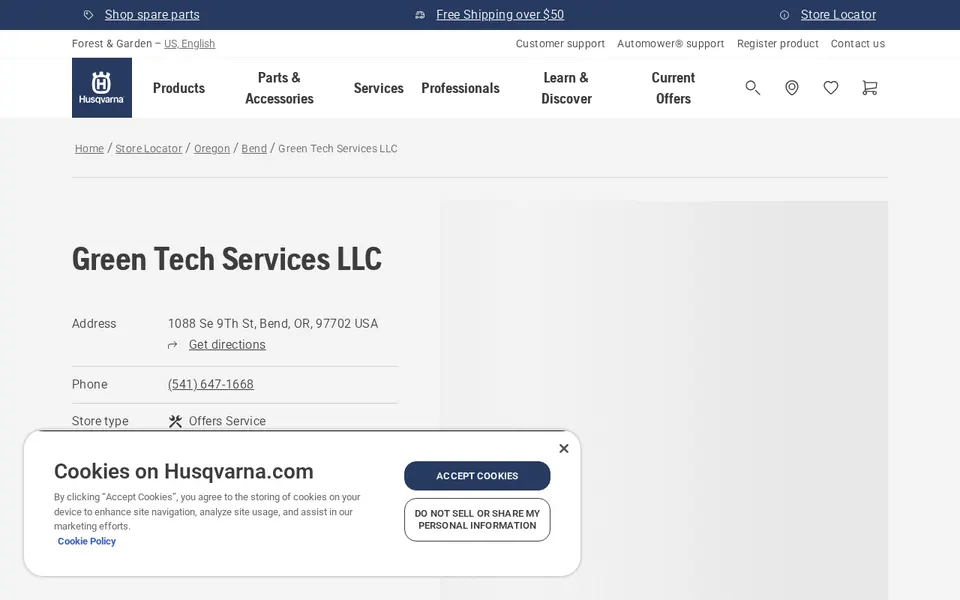This screenshot has width=960, height=600.
Task: Click the Get directions link
Action: click(x=227, y=345)
